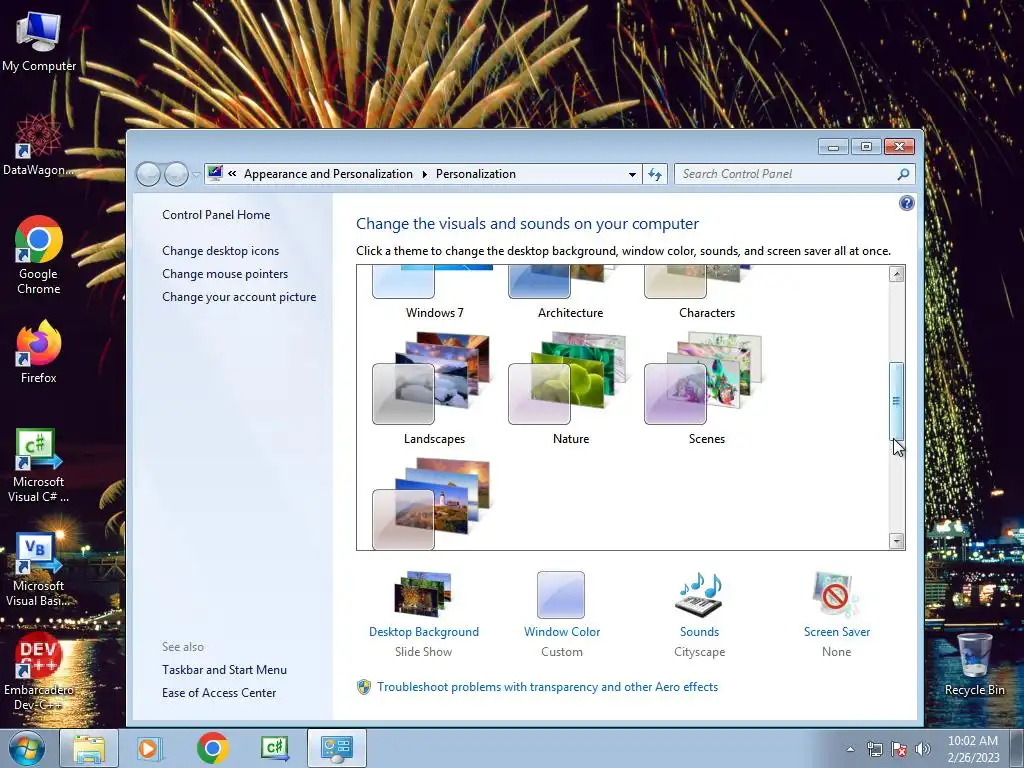Select Firefox desktop icon
Image resolution: width=1024 pixels, height=768 pixels.
click(x=39, y=351)
